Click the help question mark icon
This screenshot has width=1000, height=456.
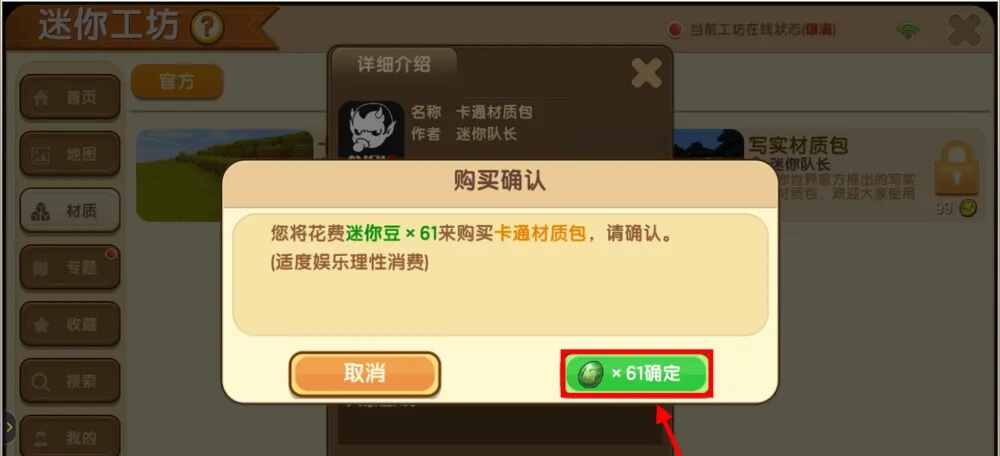pos(207,29)
